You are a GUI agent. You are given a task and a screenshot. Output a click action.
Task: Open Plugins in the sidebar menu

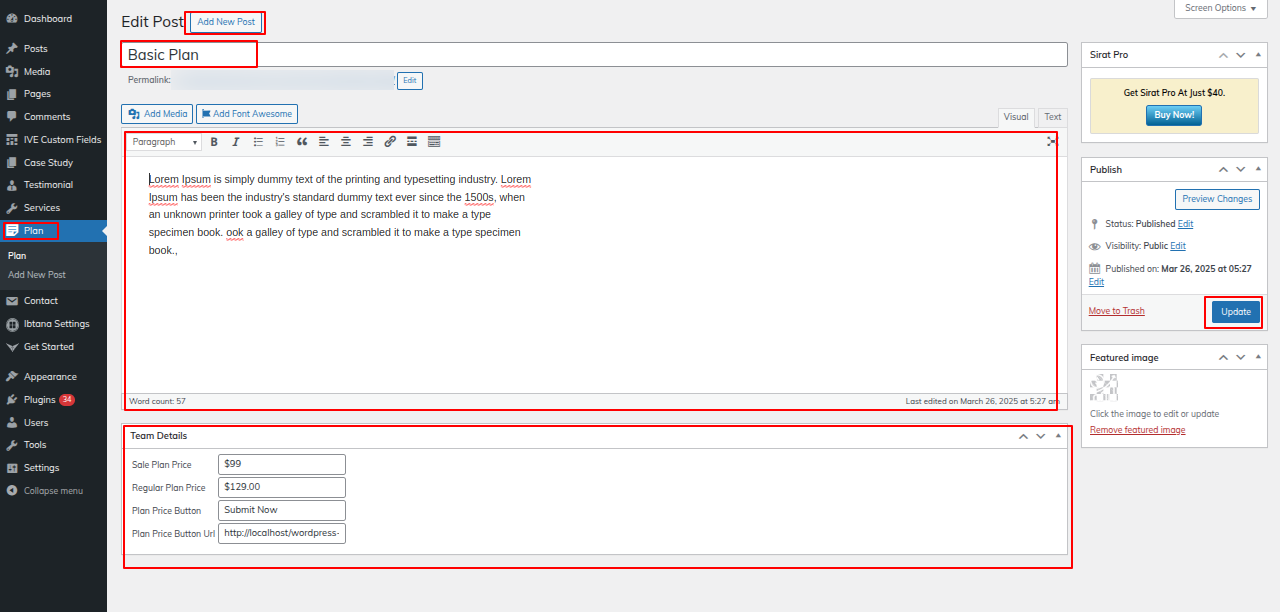[40, 400]
